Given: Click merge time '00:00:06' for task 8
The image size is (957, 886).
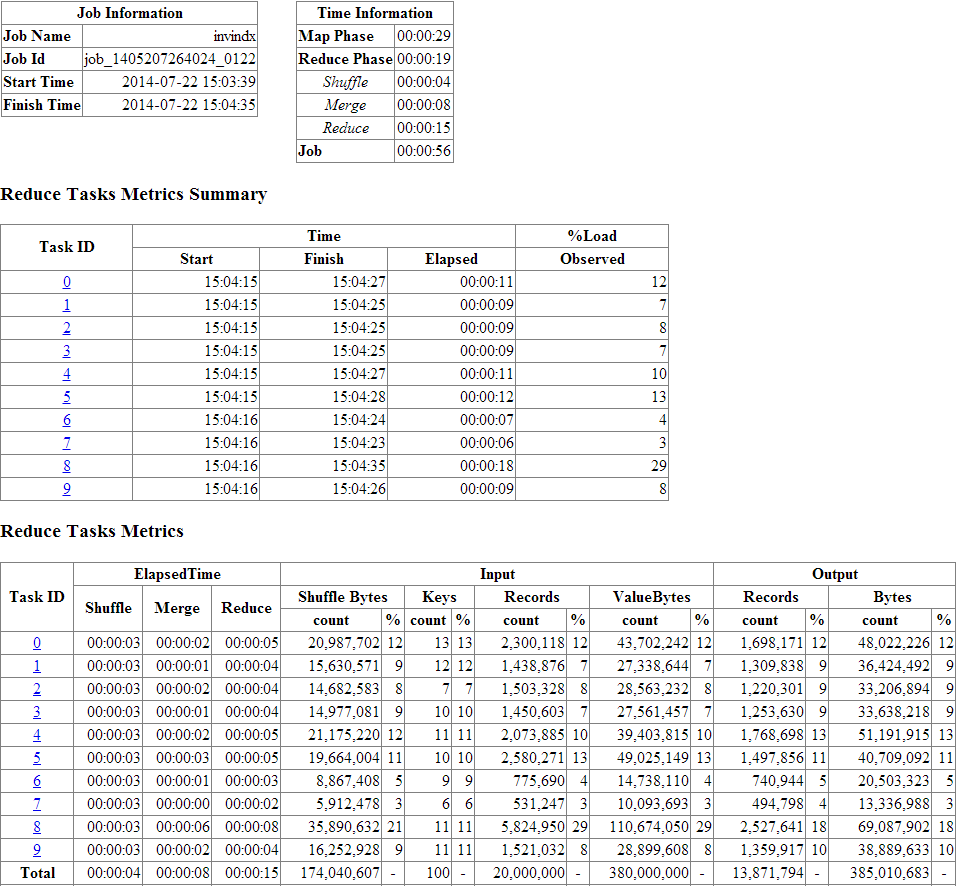Looking at the screenshot, I should (x=182, y=827).
